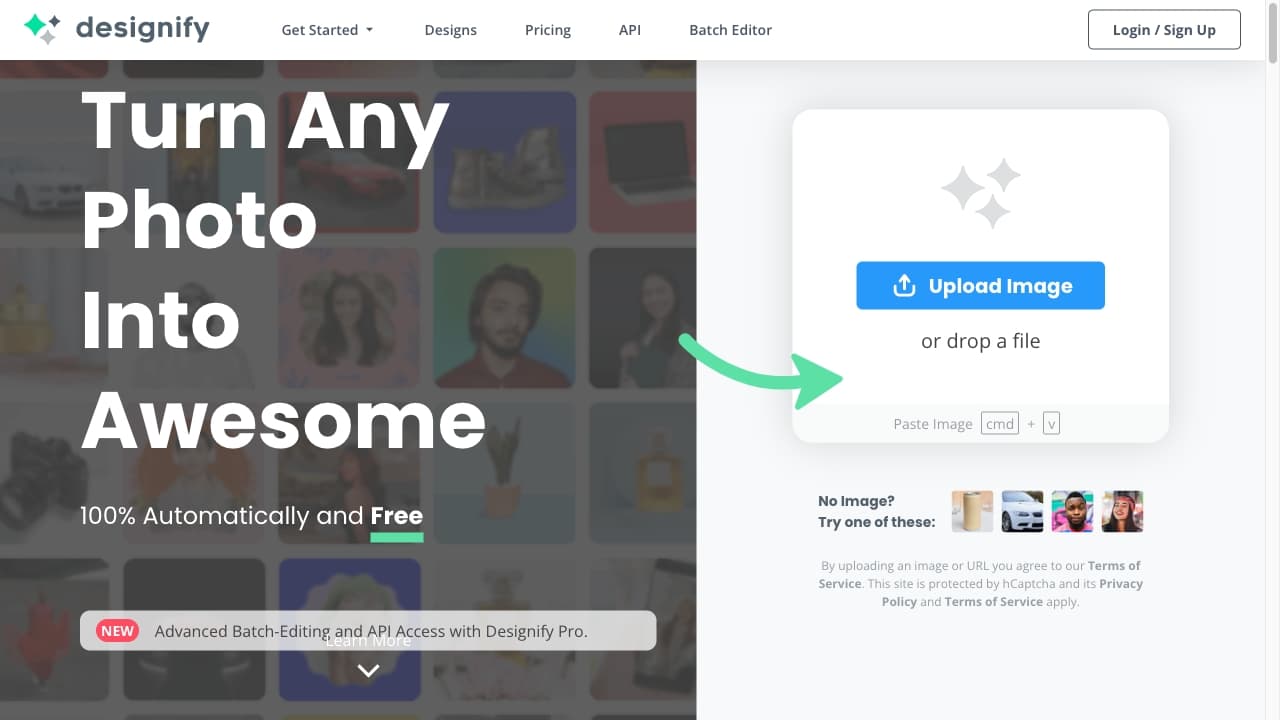Click the cmd key shortcut indicator

coord(1000,423)
